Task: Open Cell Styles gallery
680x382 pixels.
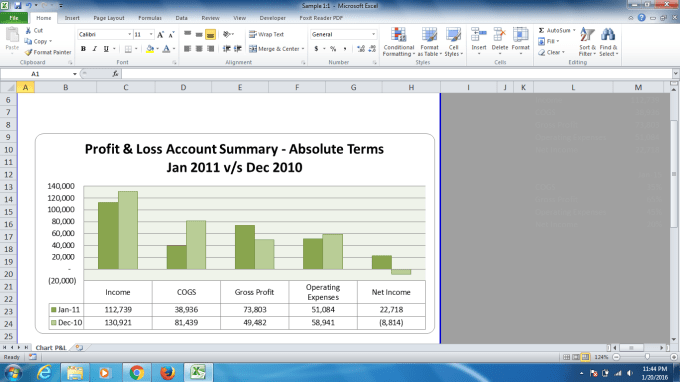Action: click(x=453, y=42)
